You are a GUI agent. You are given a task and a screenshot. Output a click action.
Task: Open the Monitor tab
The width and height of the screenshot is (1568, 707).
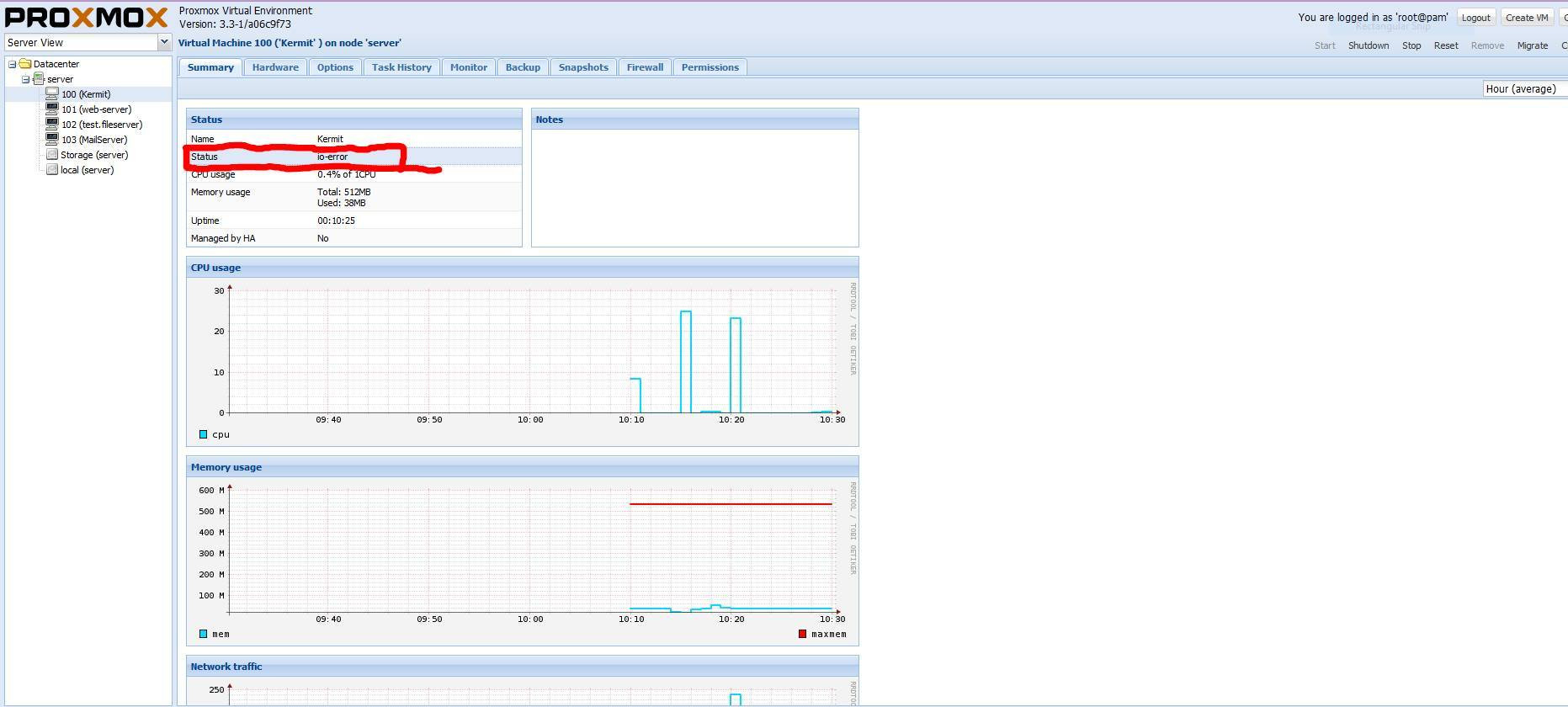point(469,67)
